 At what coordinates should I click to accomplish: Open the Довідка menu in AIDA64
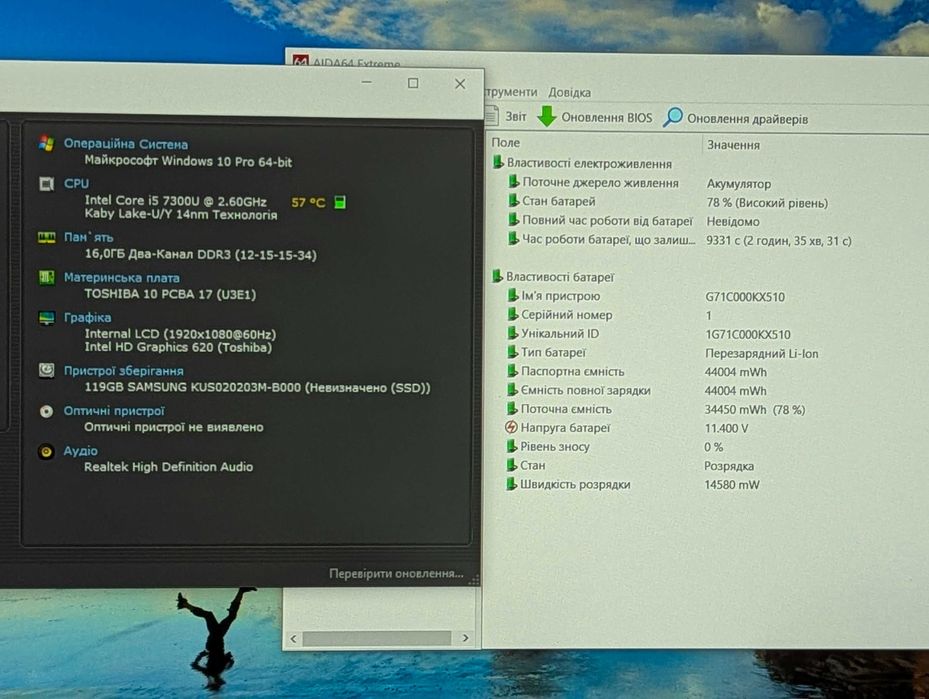point(569,92)
